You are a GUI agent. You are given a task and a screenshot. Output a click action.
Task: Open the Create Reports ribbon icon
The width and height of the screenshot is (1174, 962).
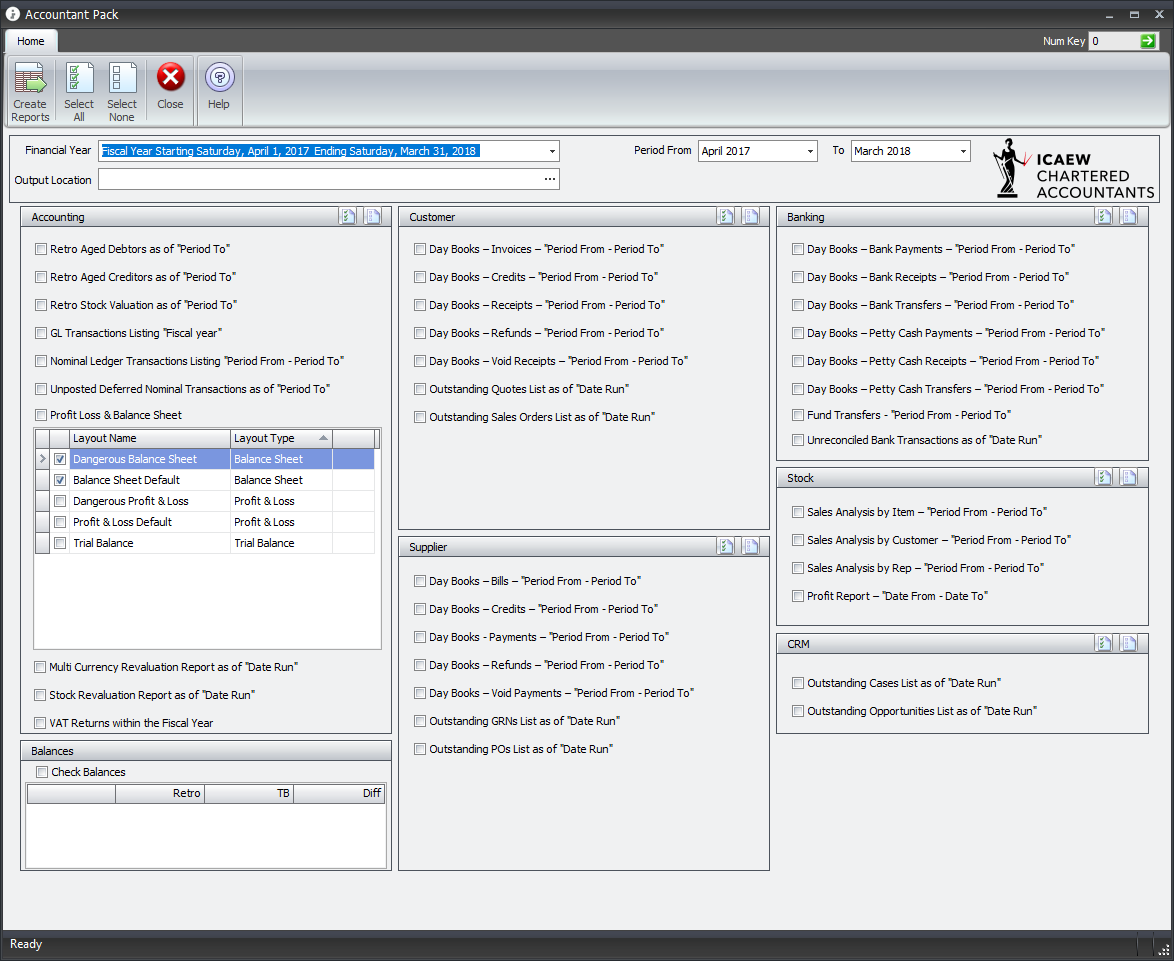[30, 90]
